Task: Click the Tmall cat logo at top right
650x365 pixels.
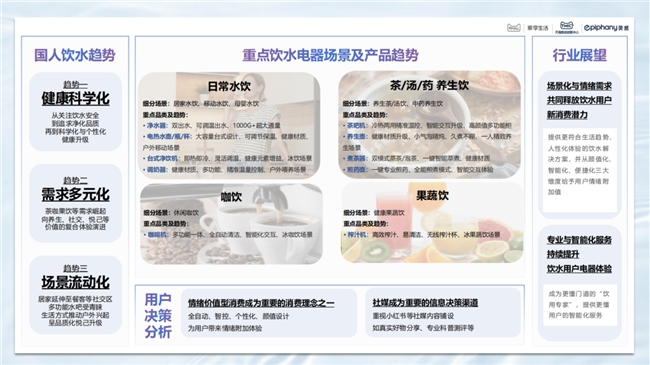Action: 514,28
